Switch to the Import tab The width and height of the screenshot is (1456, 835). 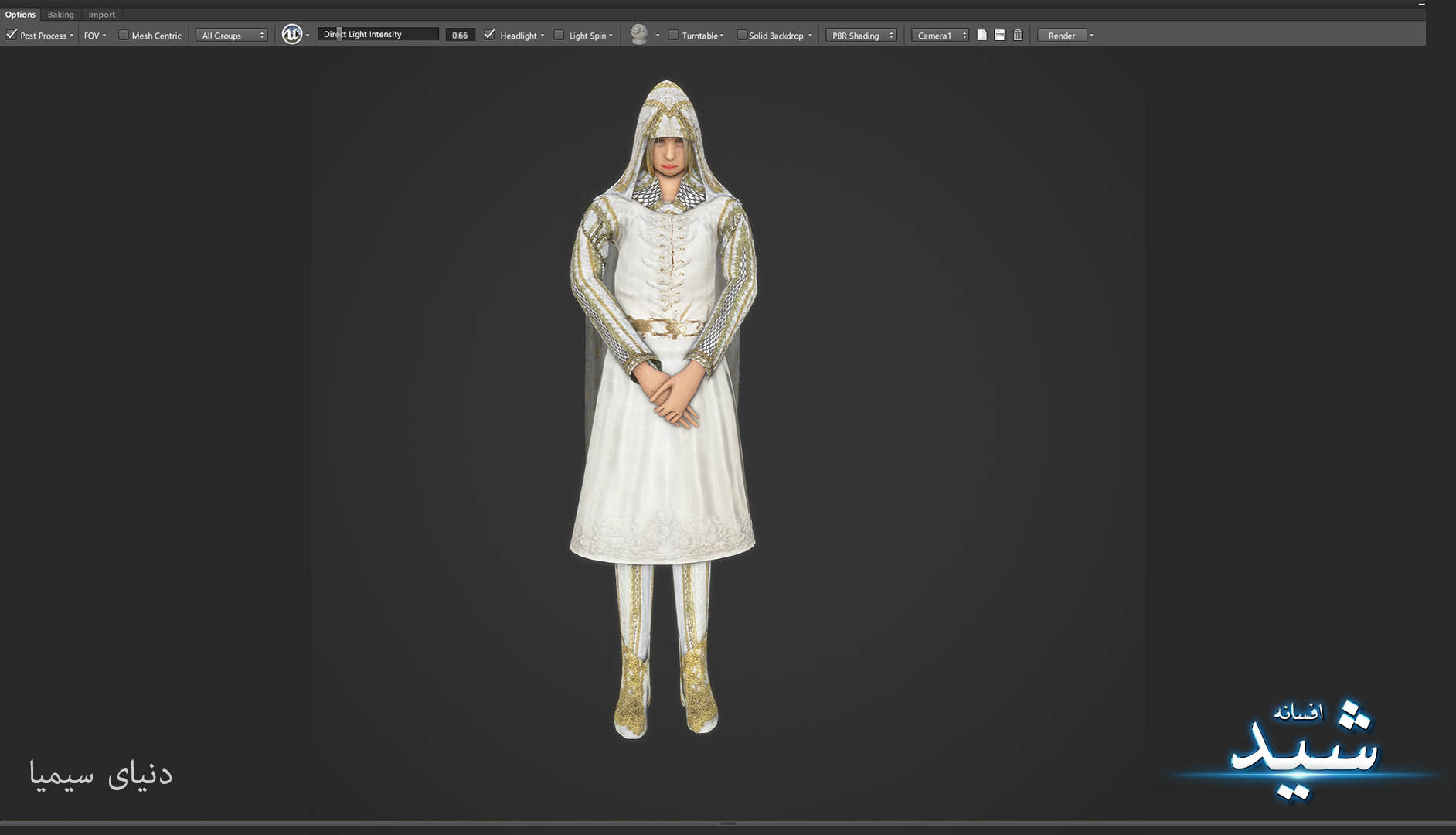point(101,15)
